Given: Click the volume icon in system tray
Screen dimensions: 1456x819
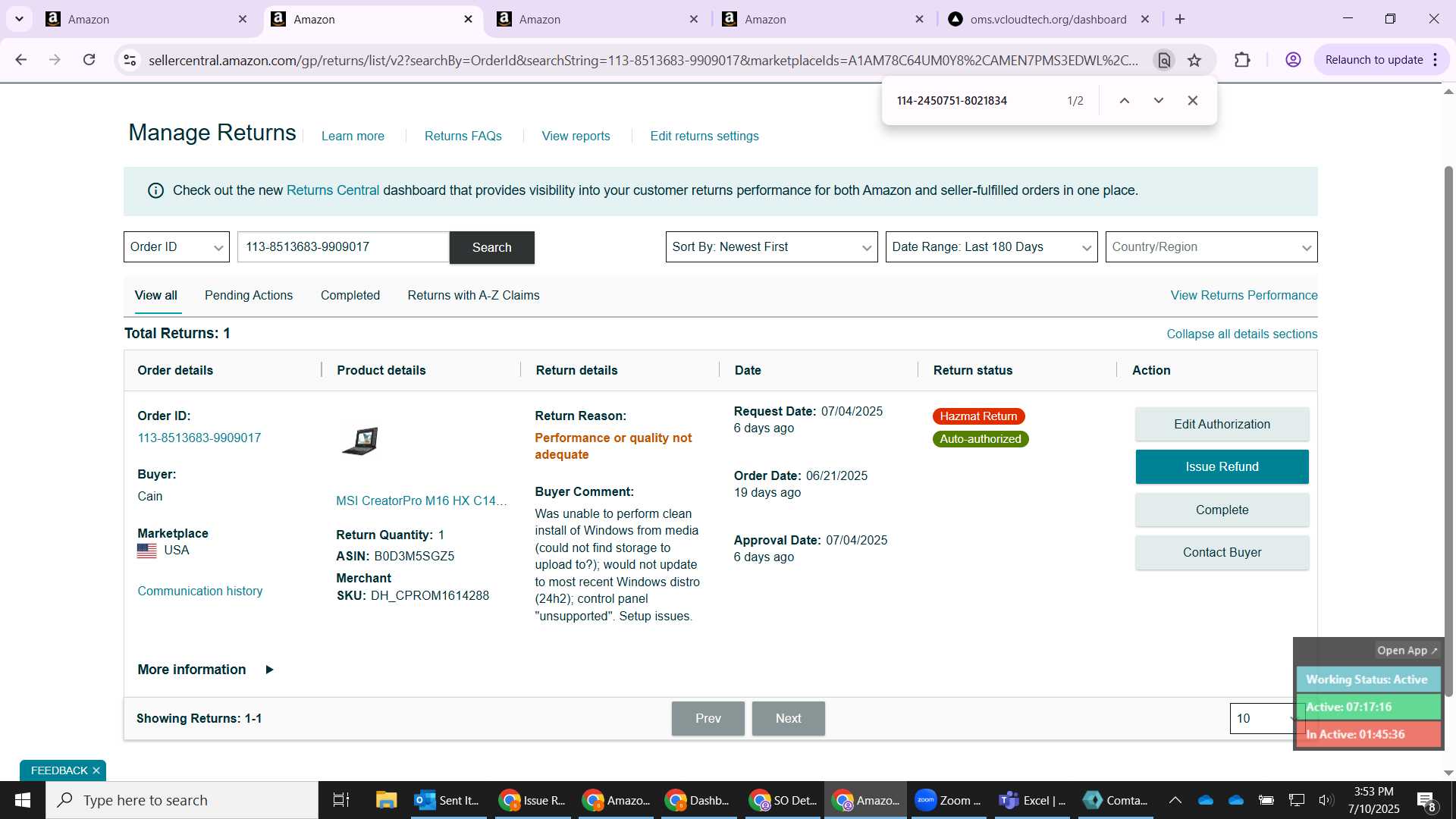Looking at the screenshot, I should click(x=1326, y=800).
